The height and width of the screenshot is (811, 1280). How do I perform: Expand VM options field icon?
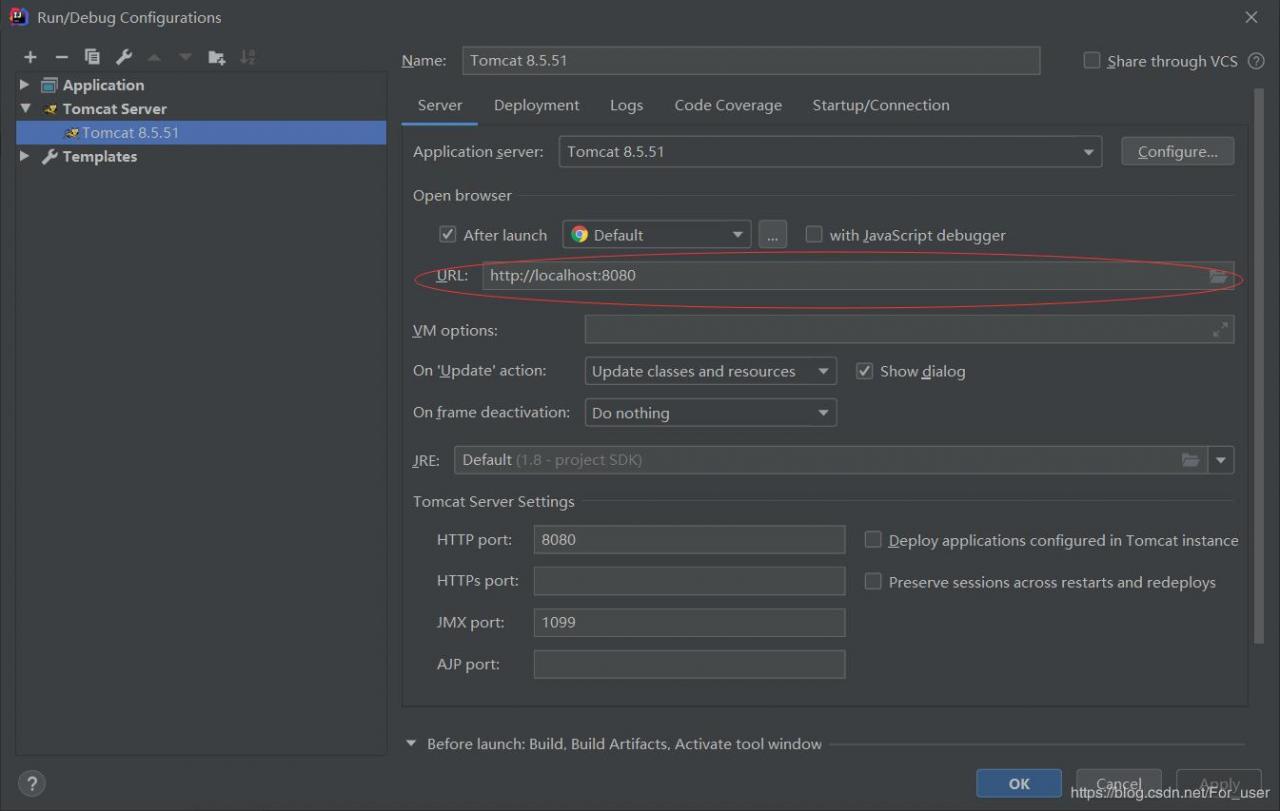(x=1220, y=330)
